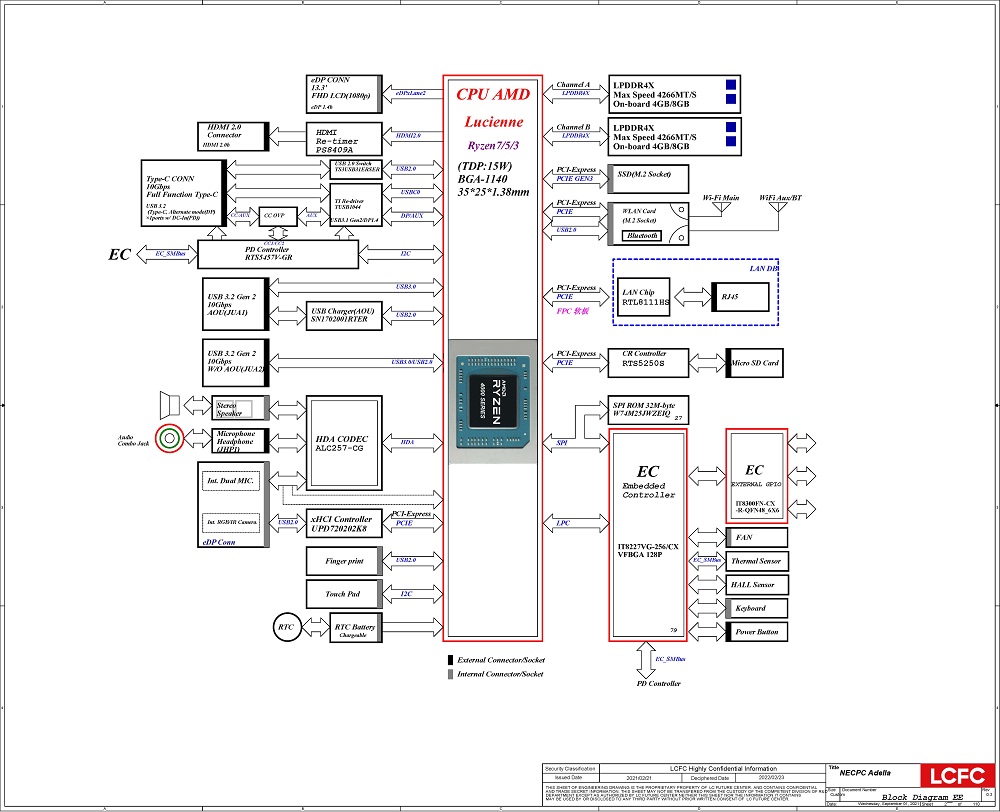Select the USB Charger(AOU) SN1702001RYER block

(x=344, y=316)
